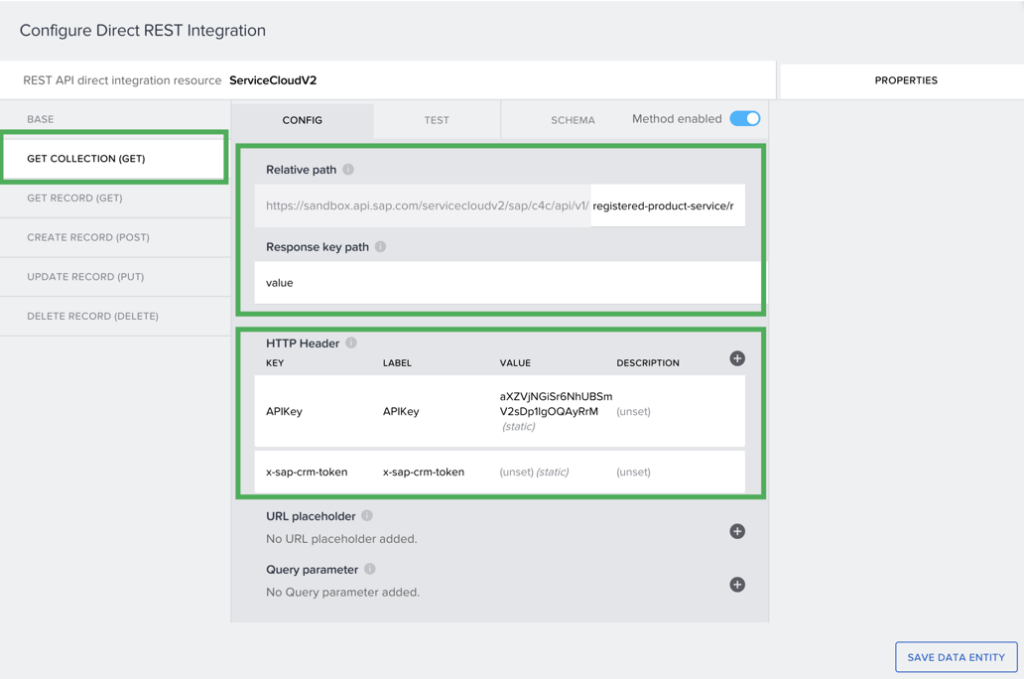Image resolution: width=1024 pixels, height=679 pixels.
Task: Add a URL placeholder with plus icon
Action: click(737, 531)
